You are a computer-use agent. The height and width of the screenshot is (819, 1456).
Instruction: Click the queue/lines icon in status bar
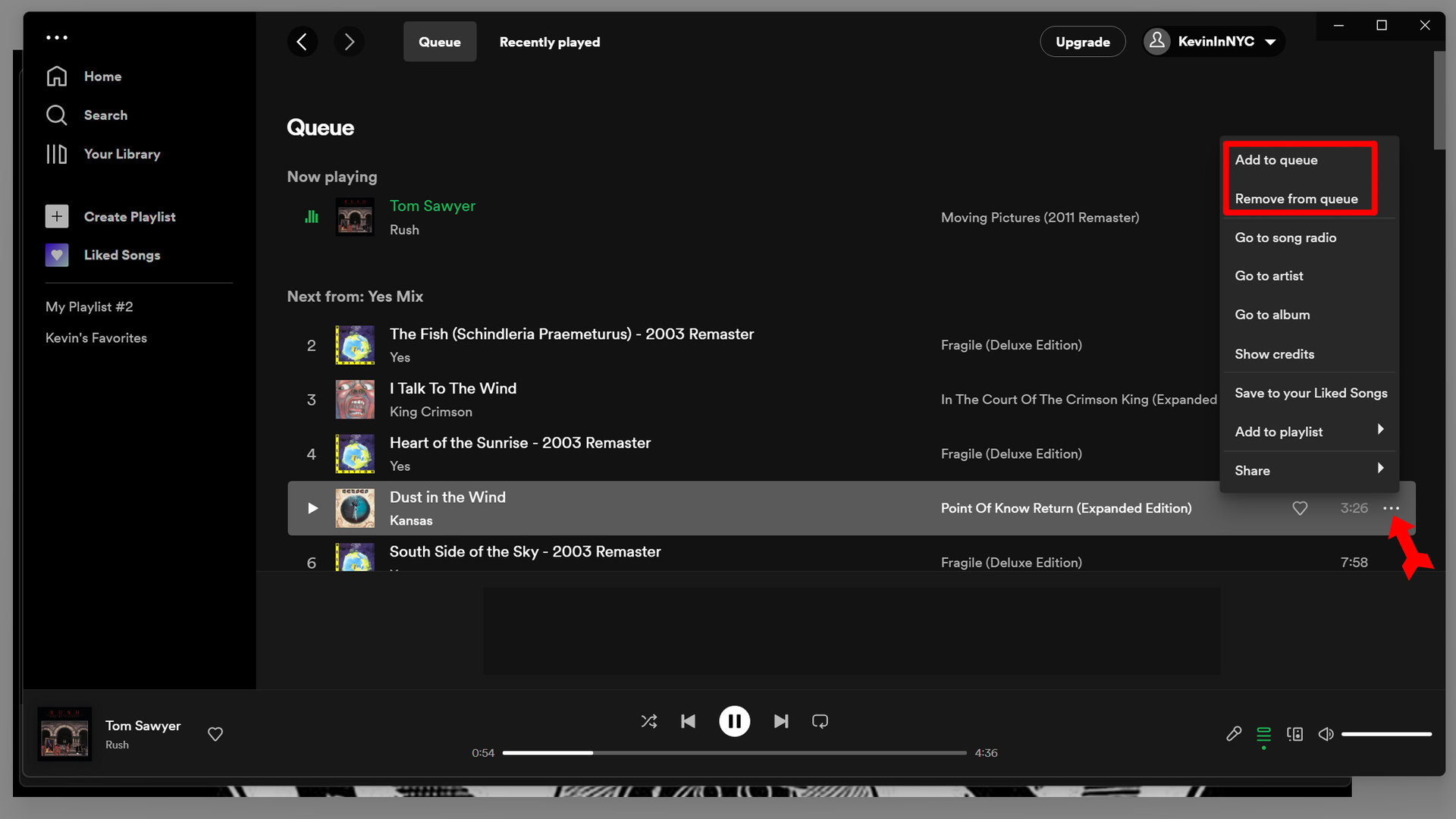tap(1264, 732)
